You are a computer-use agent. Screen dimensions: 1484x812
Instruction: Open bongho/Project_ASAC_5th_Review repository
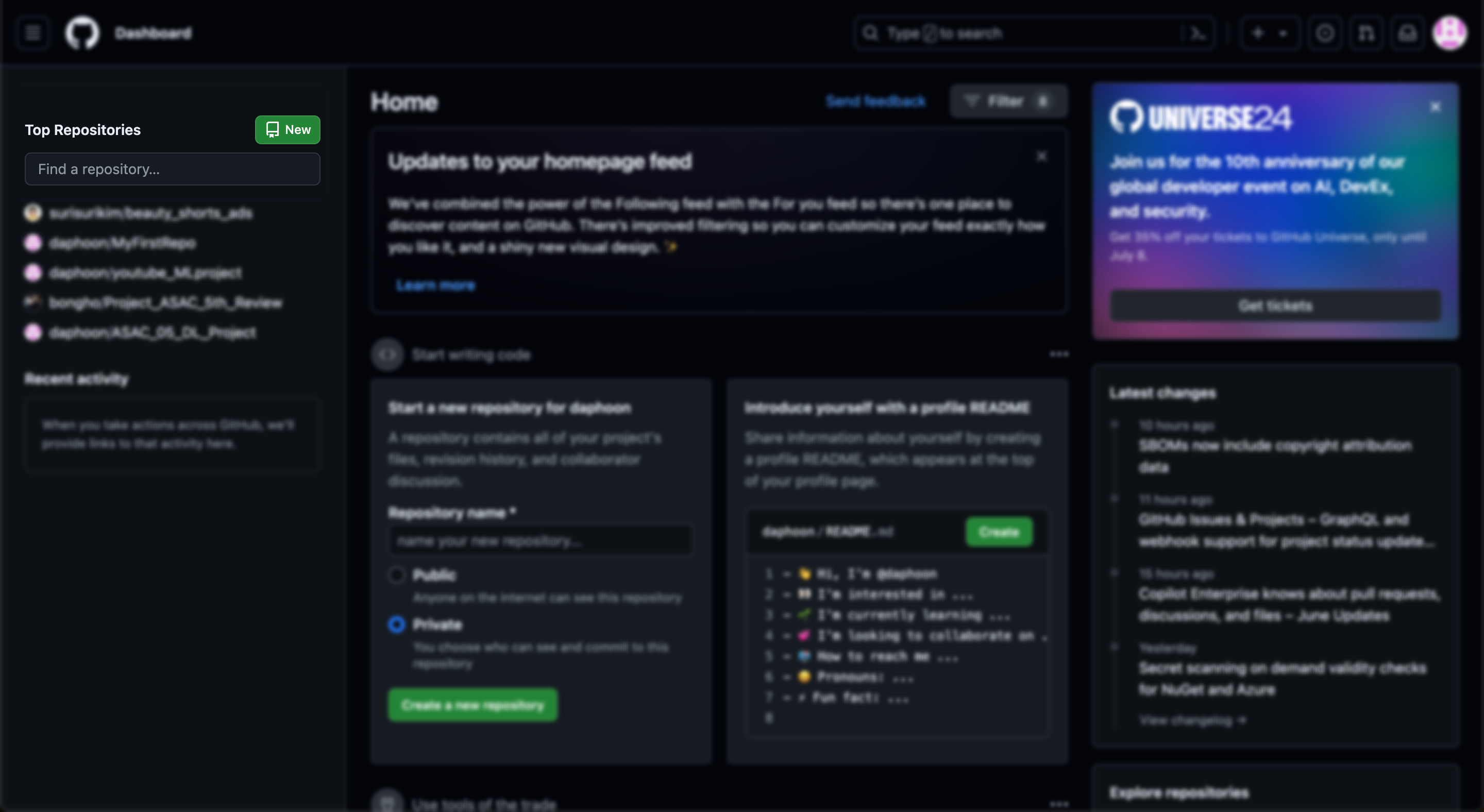166,303
